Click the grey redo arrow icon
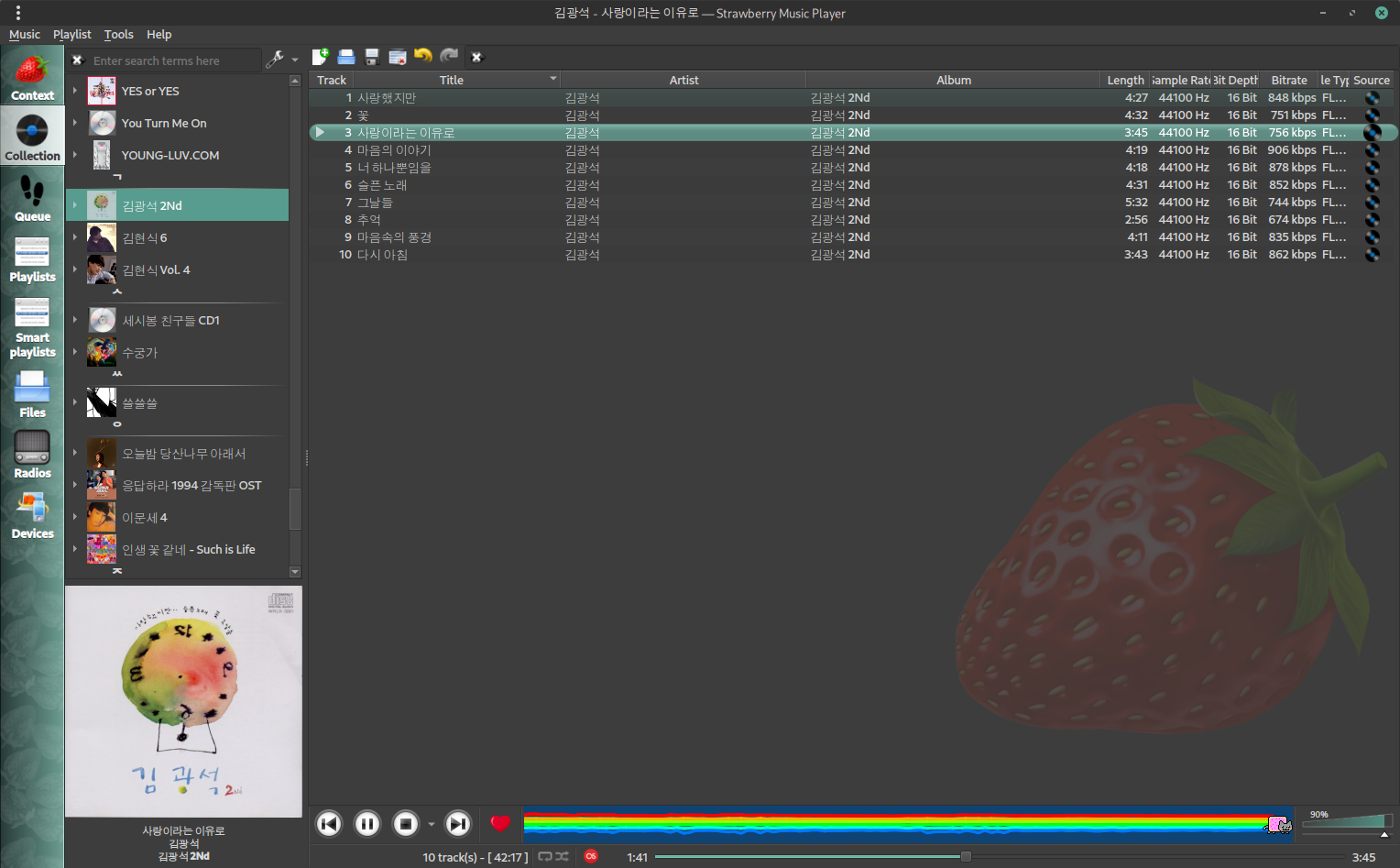 point(449,57)
